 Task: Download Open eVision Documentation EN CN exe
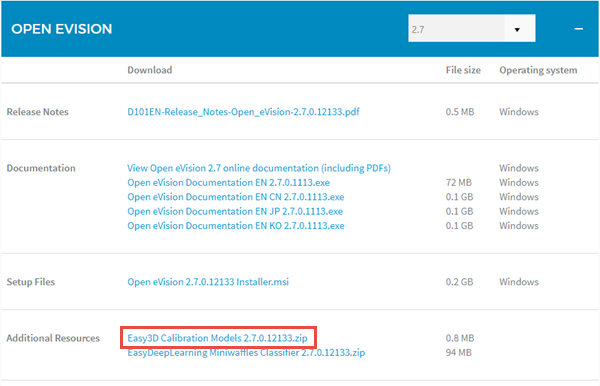[236, 197]
